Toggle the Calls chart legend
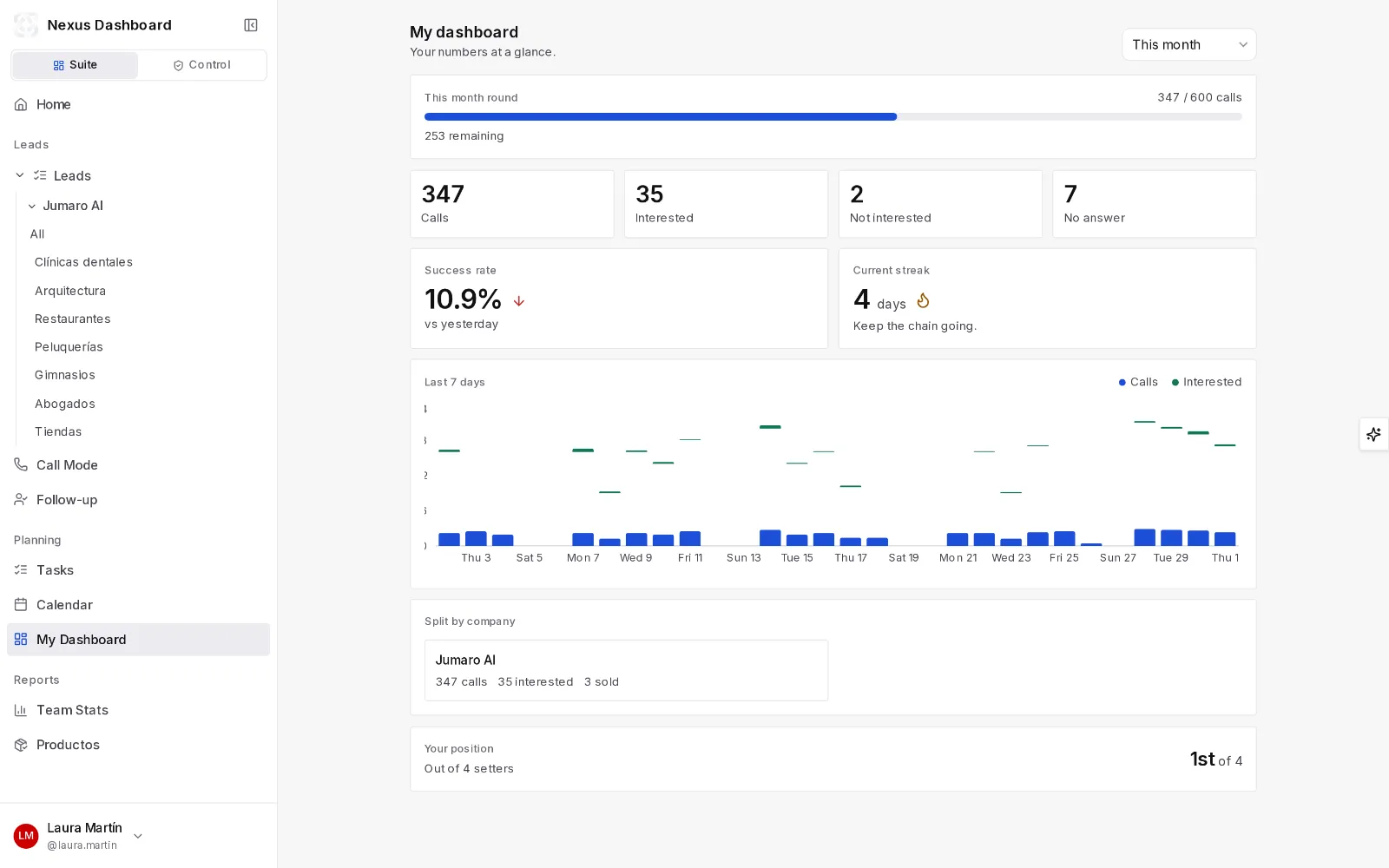This screenshot has height=868, width=1389. [x=1138, y=382]
